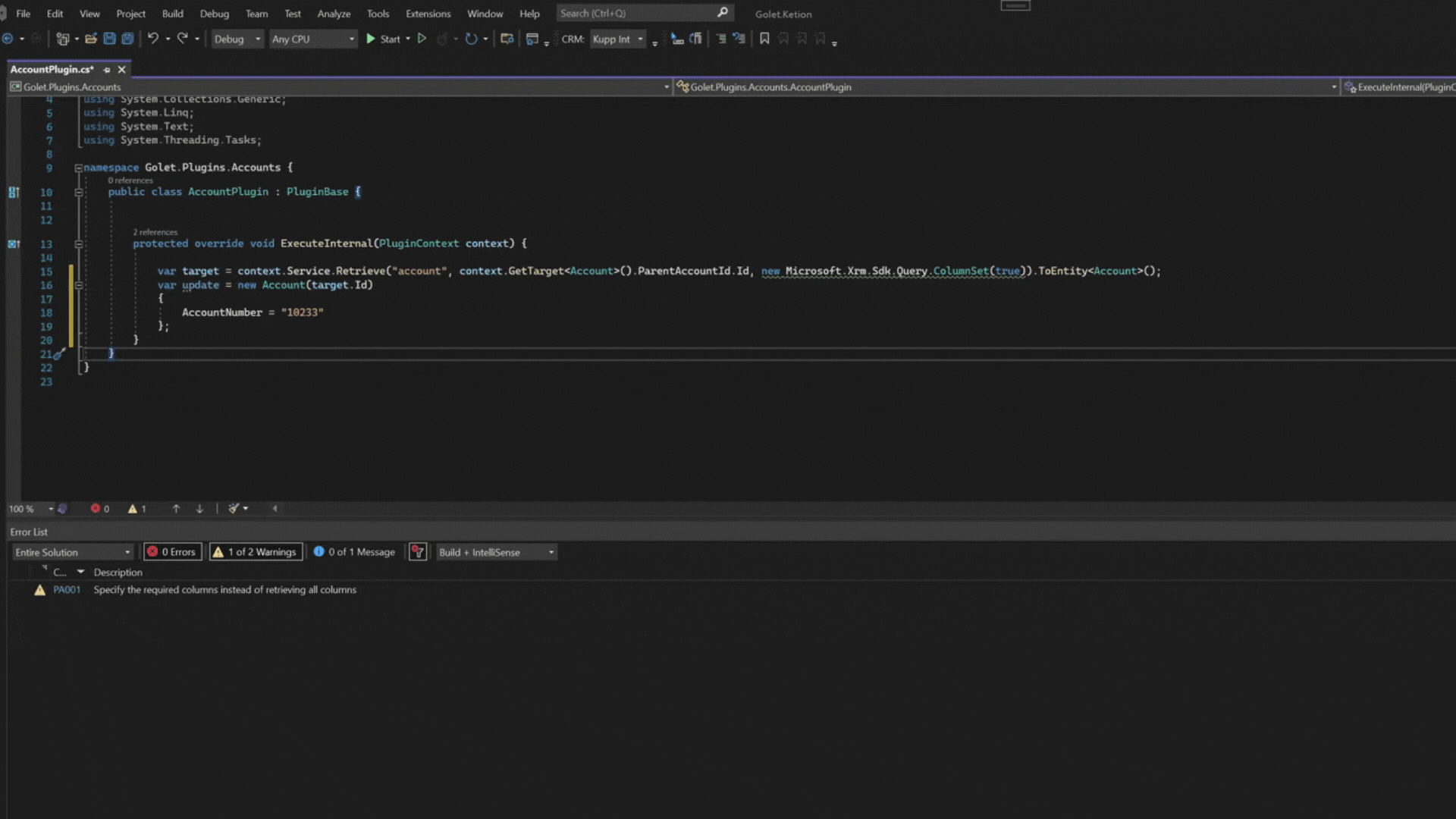Click the screwdriver quick-action icon on line 21
Screen dimensions: 1456x819
click(59, 354)
